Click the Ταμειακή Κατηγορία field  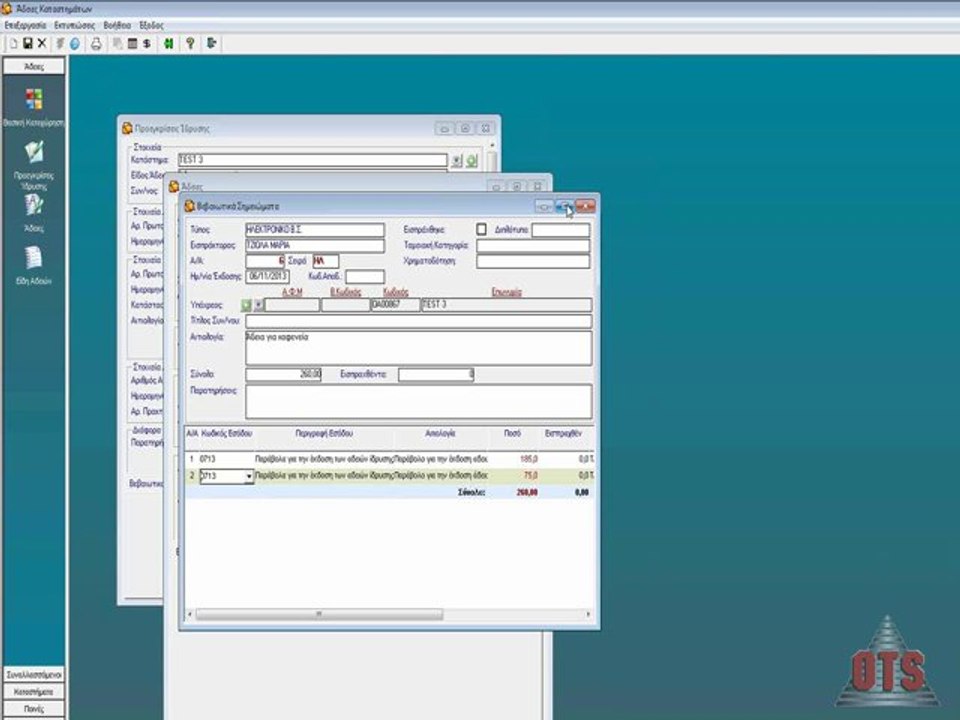tap(533, 246)
